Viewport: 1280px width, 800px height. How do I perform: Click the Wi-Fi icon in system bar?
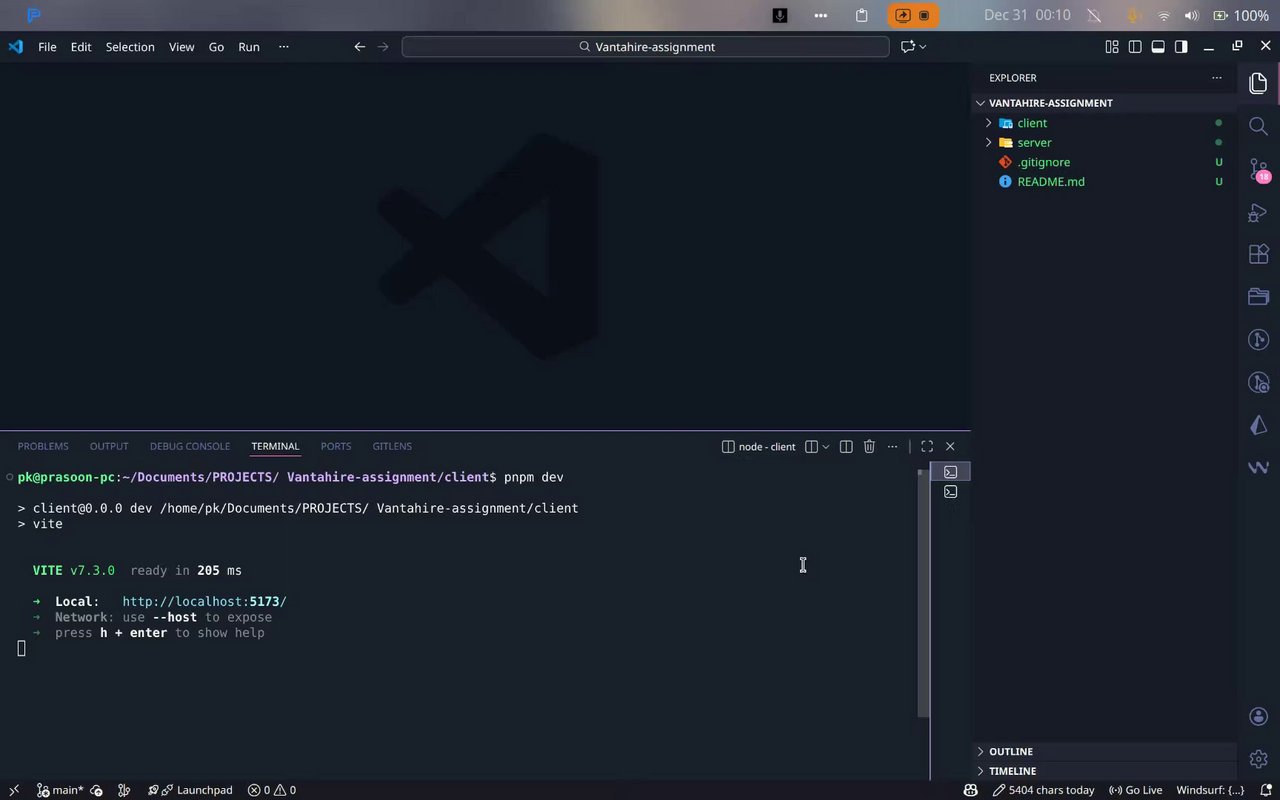[1164, 15]
